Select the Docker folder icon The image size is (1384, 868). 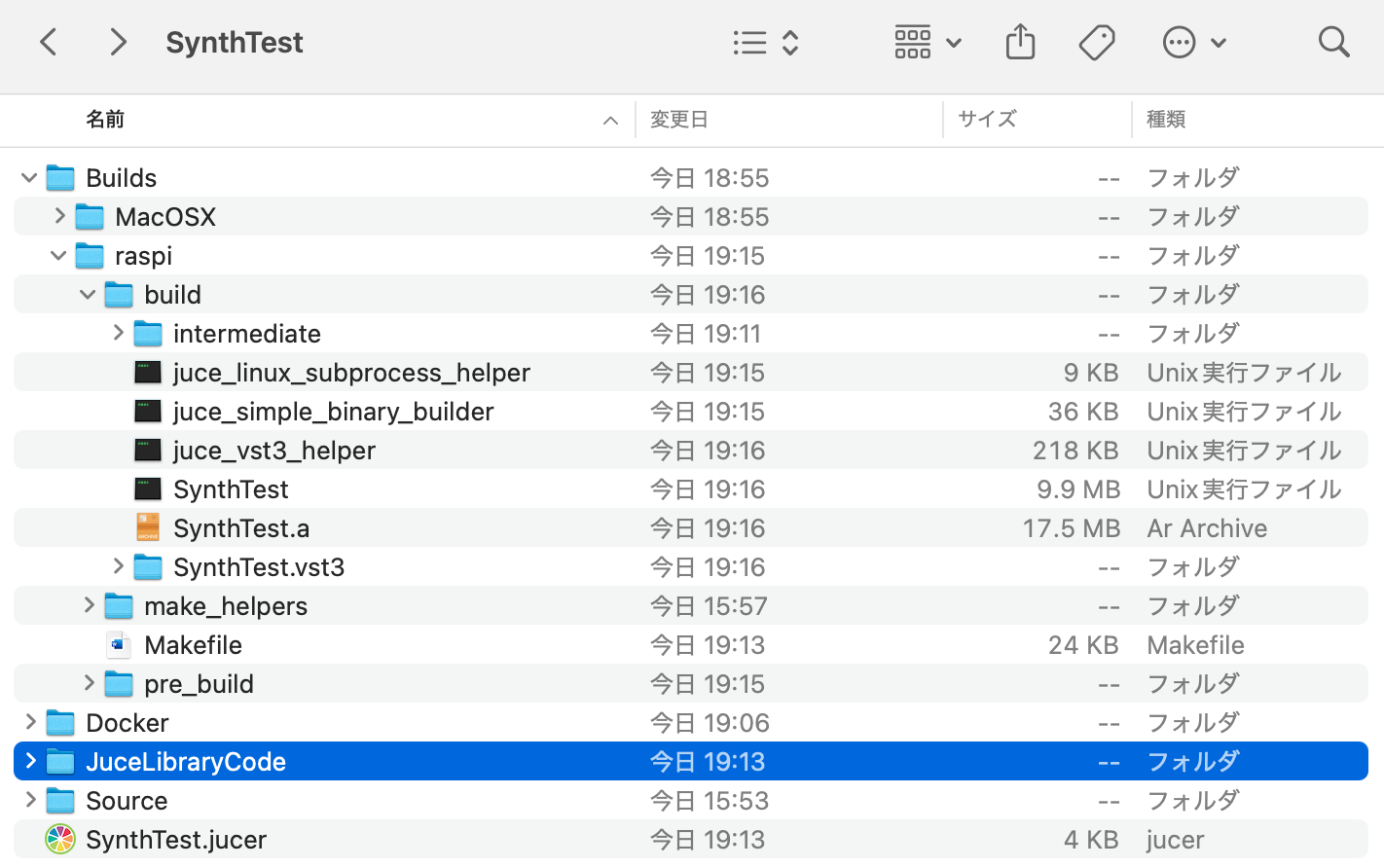60,723
